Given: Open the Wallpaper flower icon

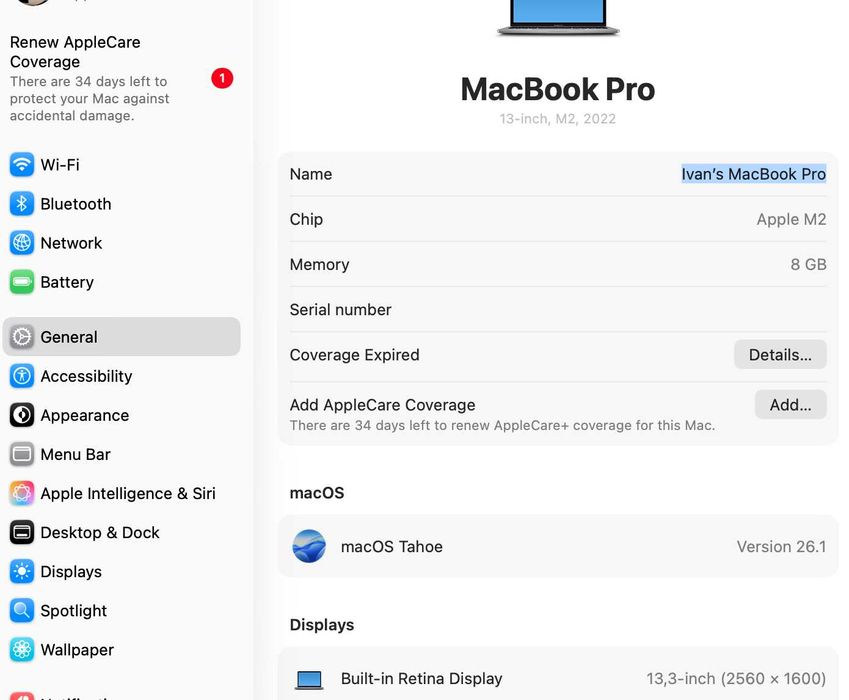Looking at the screenshot, I should 22,650.
